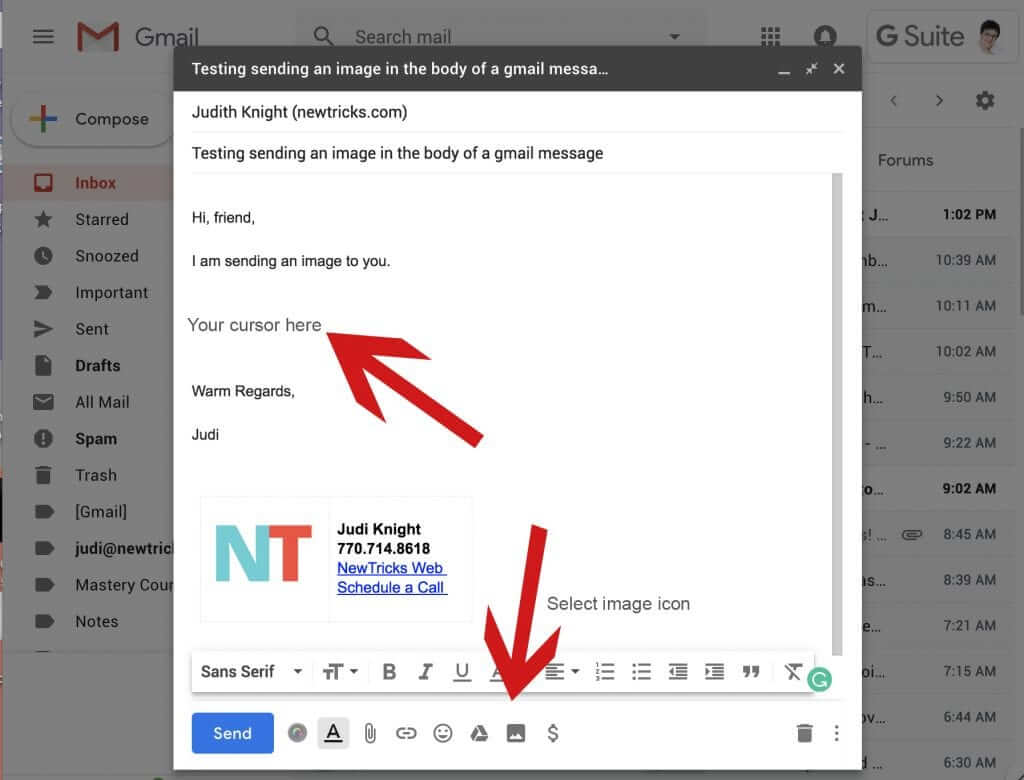Open the text color picker
The image size is (1024, 780).
(x=333, y=733)
